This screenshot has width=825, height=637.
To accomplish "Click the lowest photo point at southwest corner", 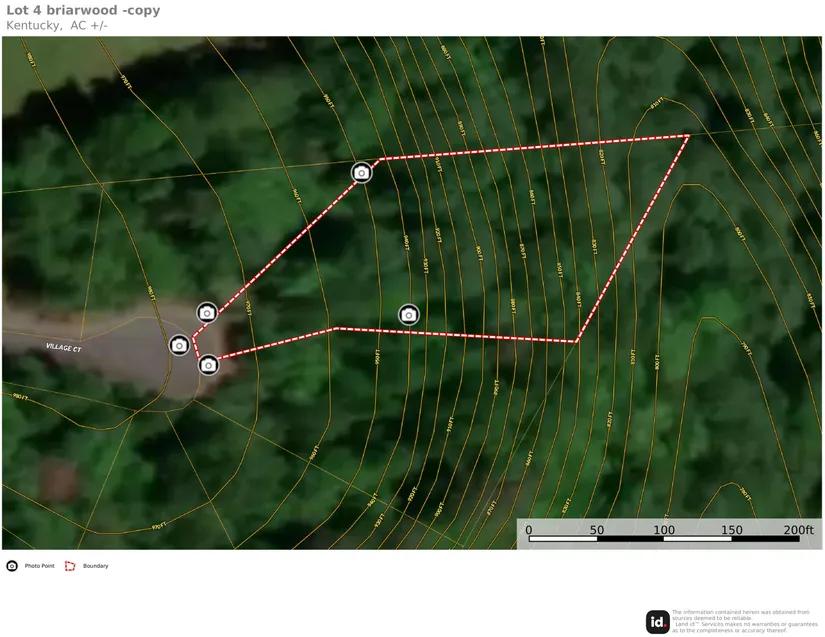I will coord(208,365).
